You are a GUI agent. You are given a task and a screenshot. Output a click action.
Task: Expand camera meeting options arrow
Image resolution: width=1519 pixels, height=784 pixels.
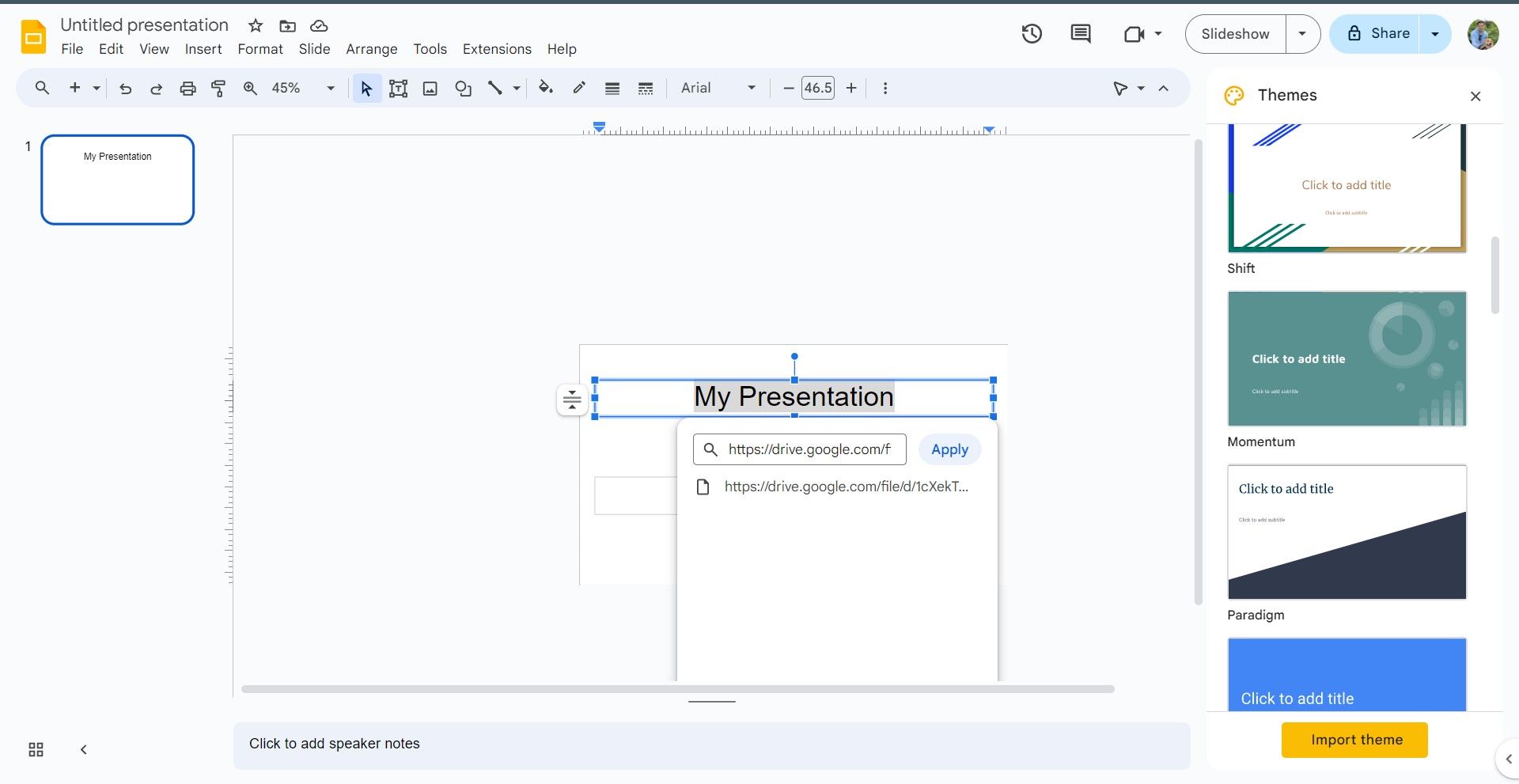(x=1158, y=34)
